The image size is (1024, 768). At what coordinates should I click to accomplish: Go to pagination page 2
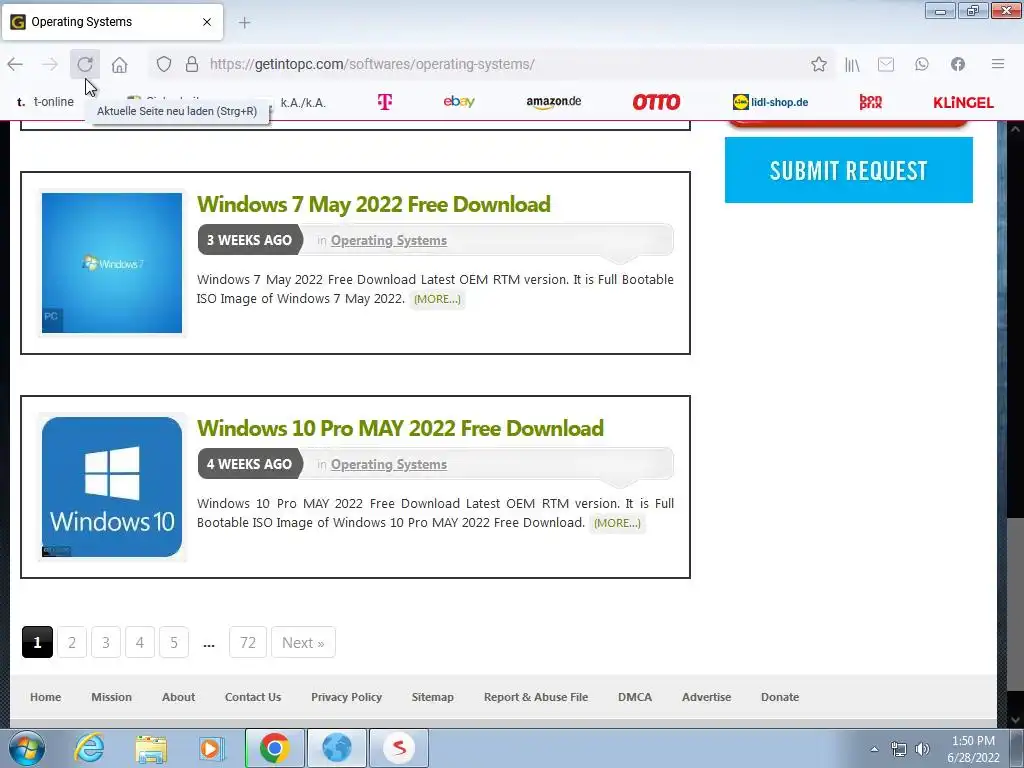pos(72,643)
